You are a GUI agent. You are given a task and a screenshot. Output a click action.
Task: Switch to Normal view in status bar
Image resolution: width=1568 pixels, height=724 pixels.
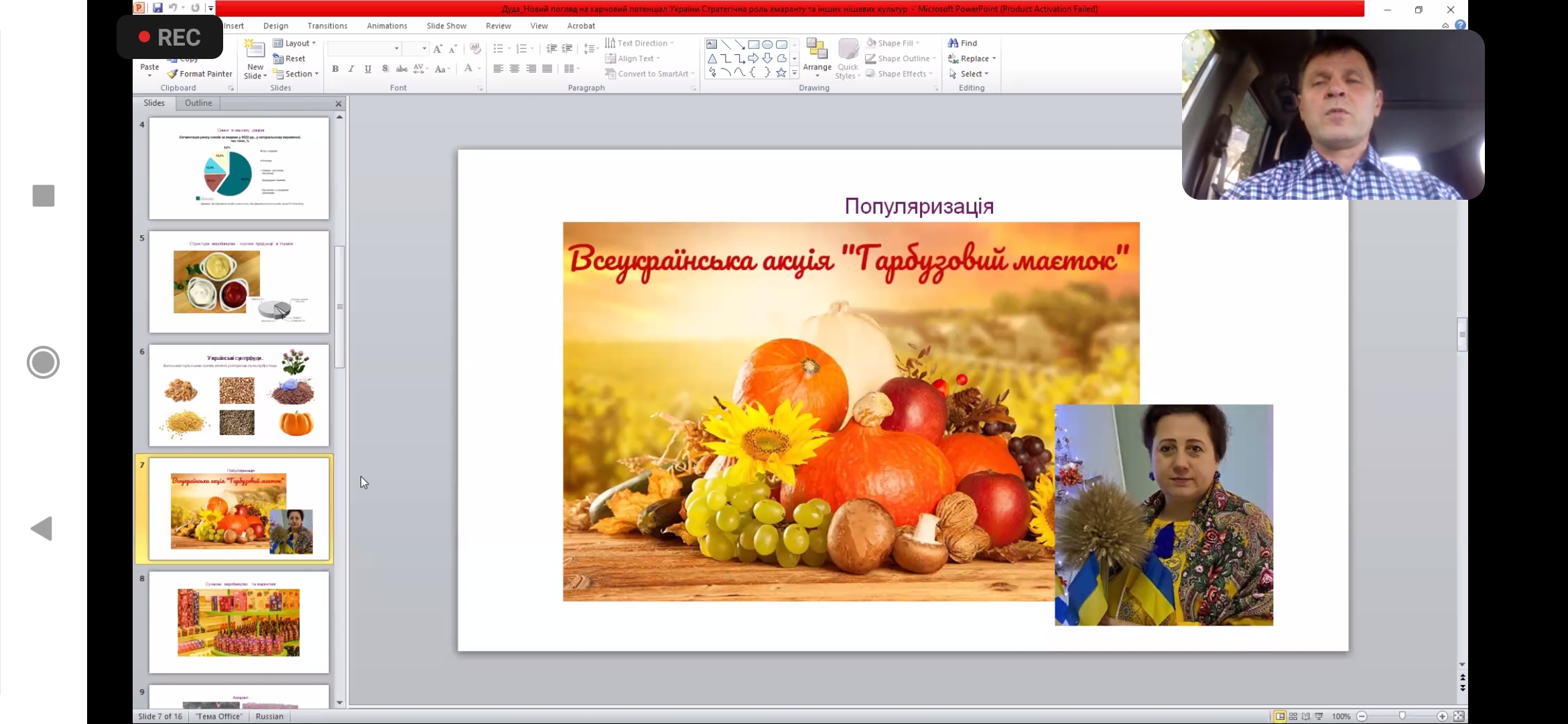click(x=1280, y=716)
